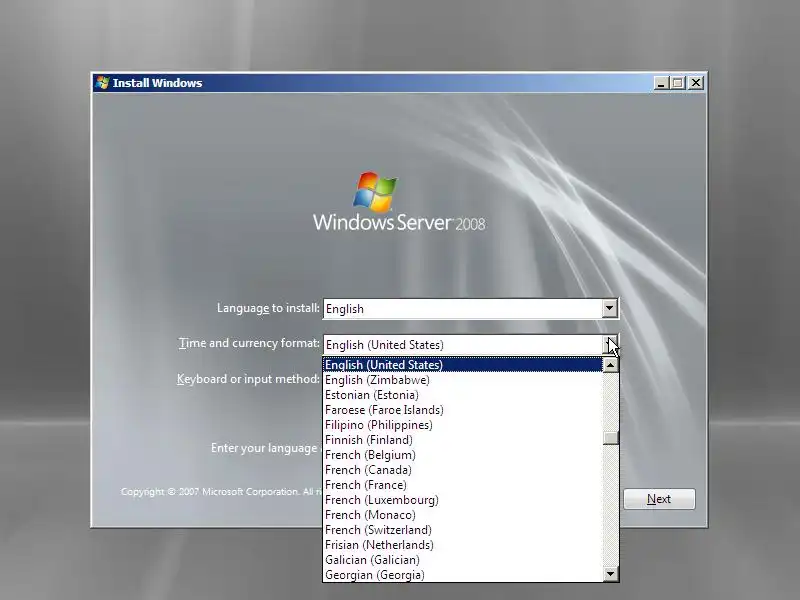Click the Time and currency format combo box
The image size is (800, 600).
pos(470,344)
